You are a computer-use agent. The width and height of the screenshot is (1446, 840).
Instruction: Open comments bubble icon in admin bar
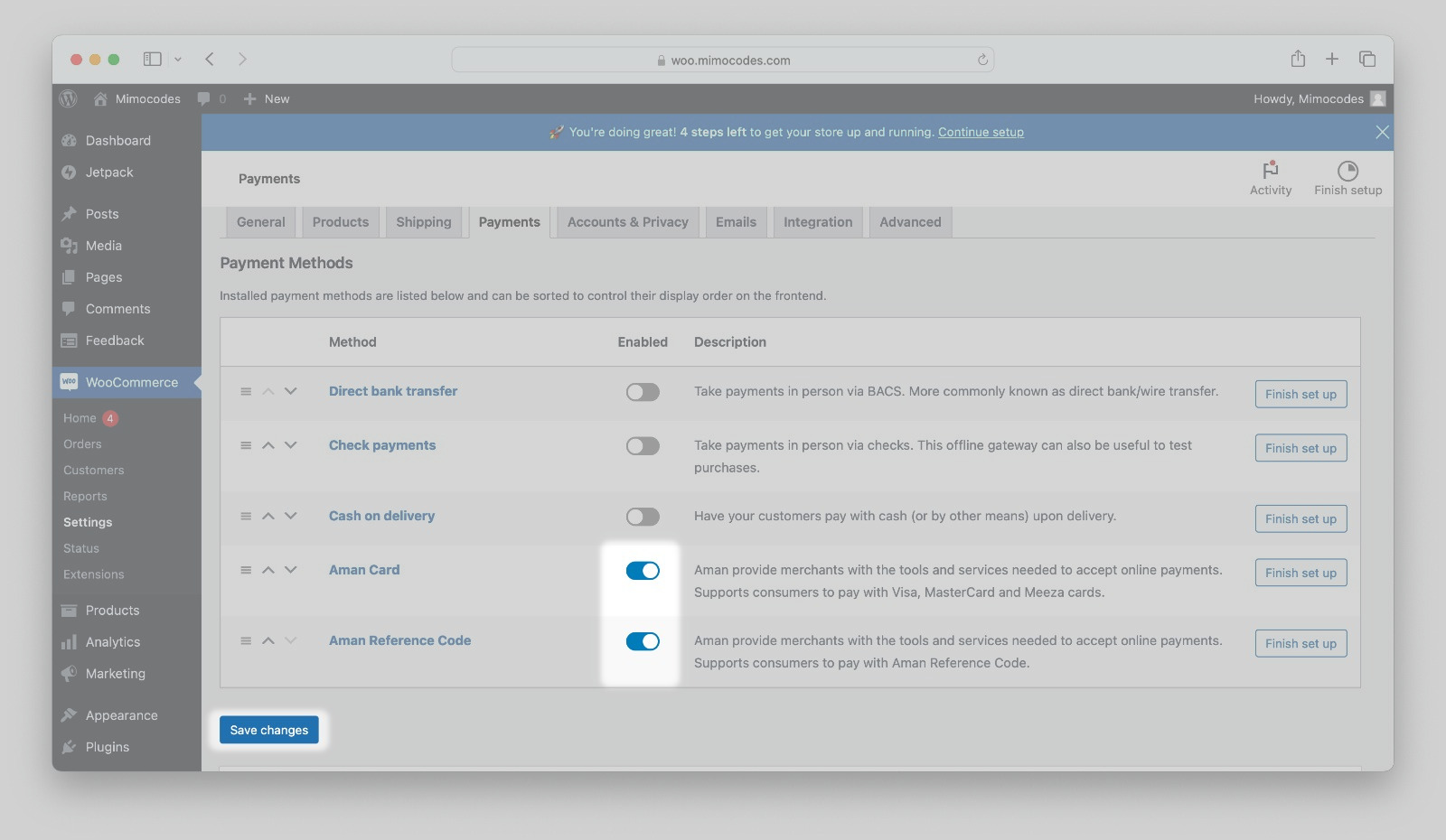tap(204, 99)
